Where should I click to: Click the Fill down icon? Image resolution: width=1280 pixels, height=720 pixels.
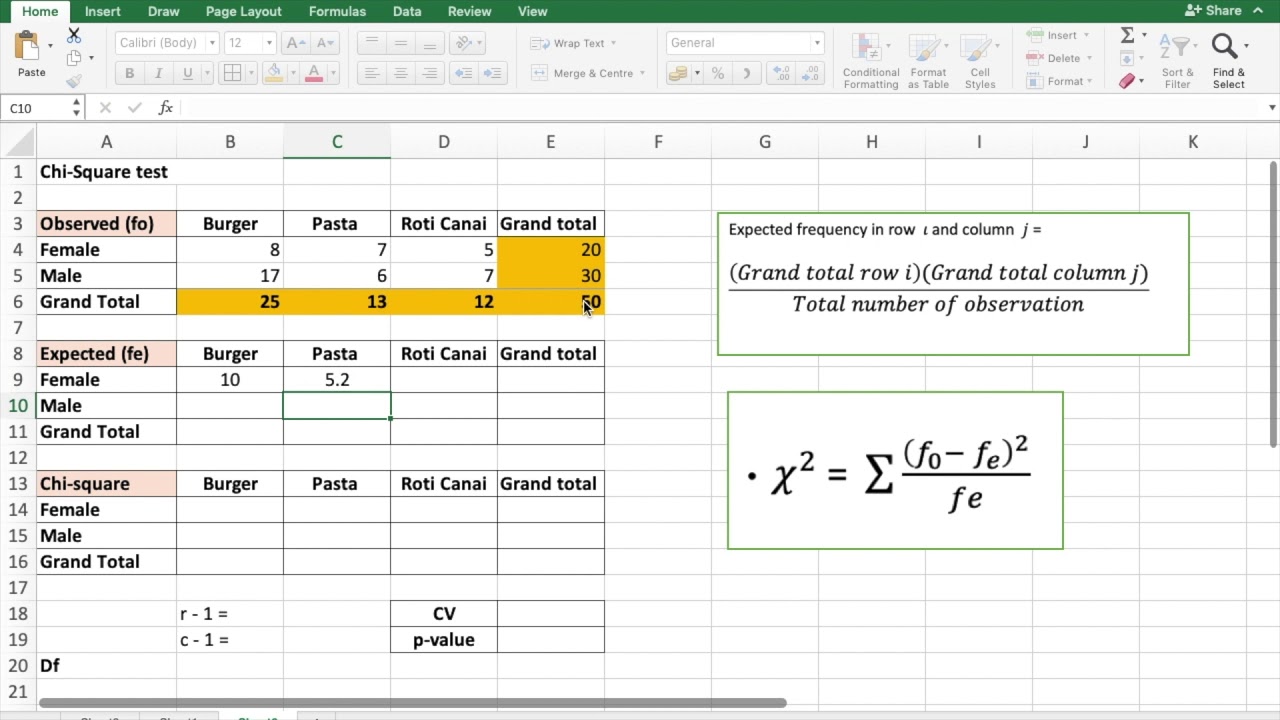coord(1127,58)
